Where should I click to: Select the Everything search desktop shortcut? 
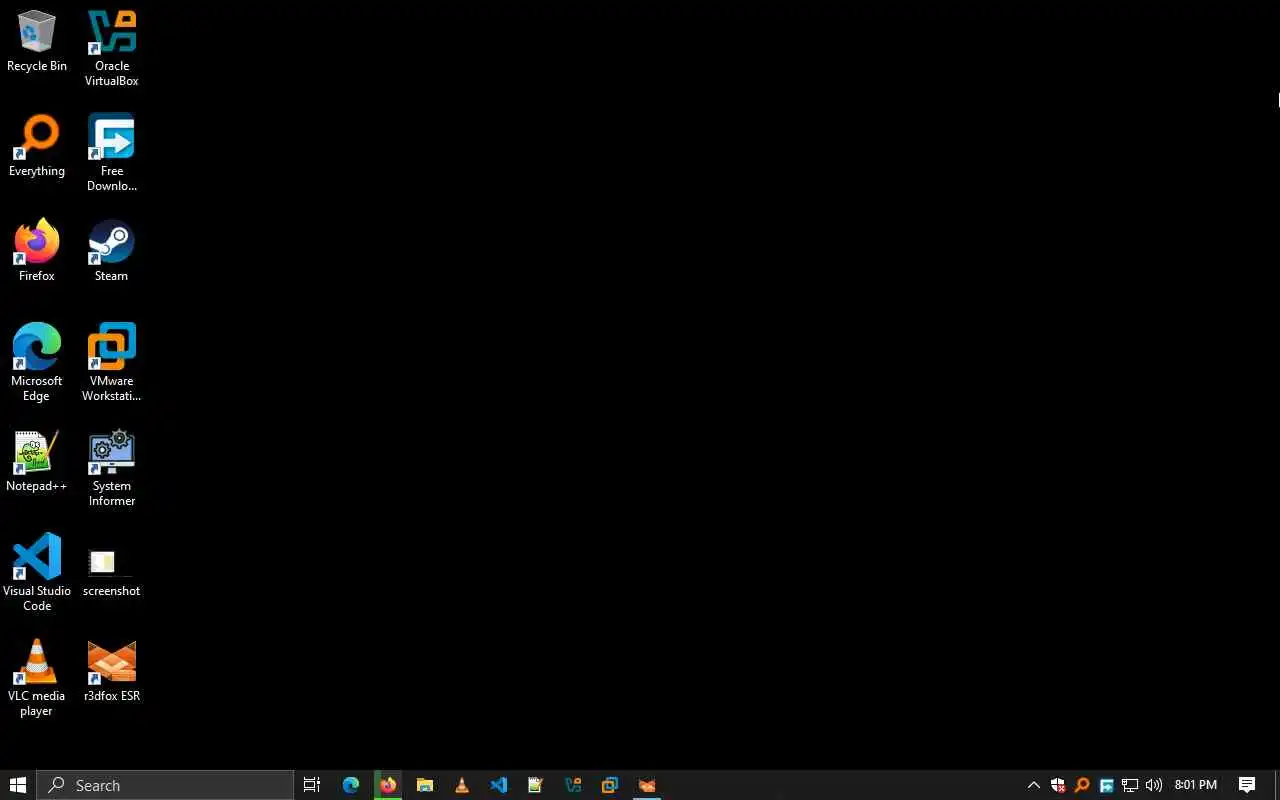click(x=37, y=146)
